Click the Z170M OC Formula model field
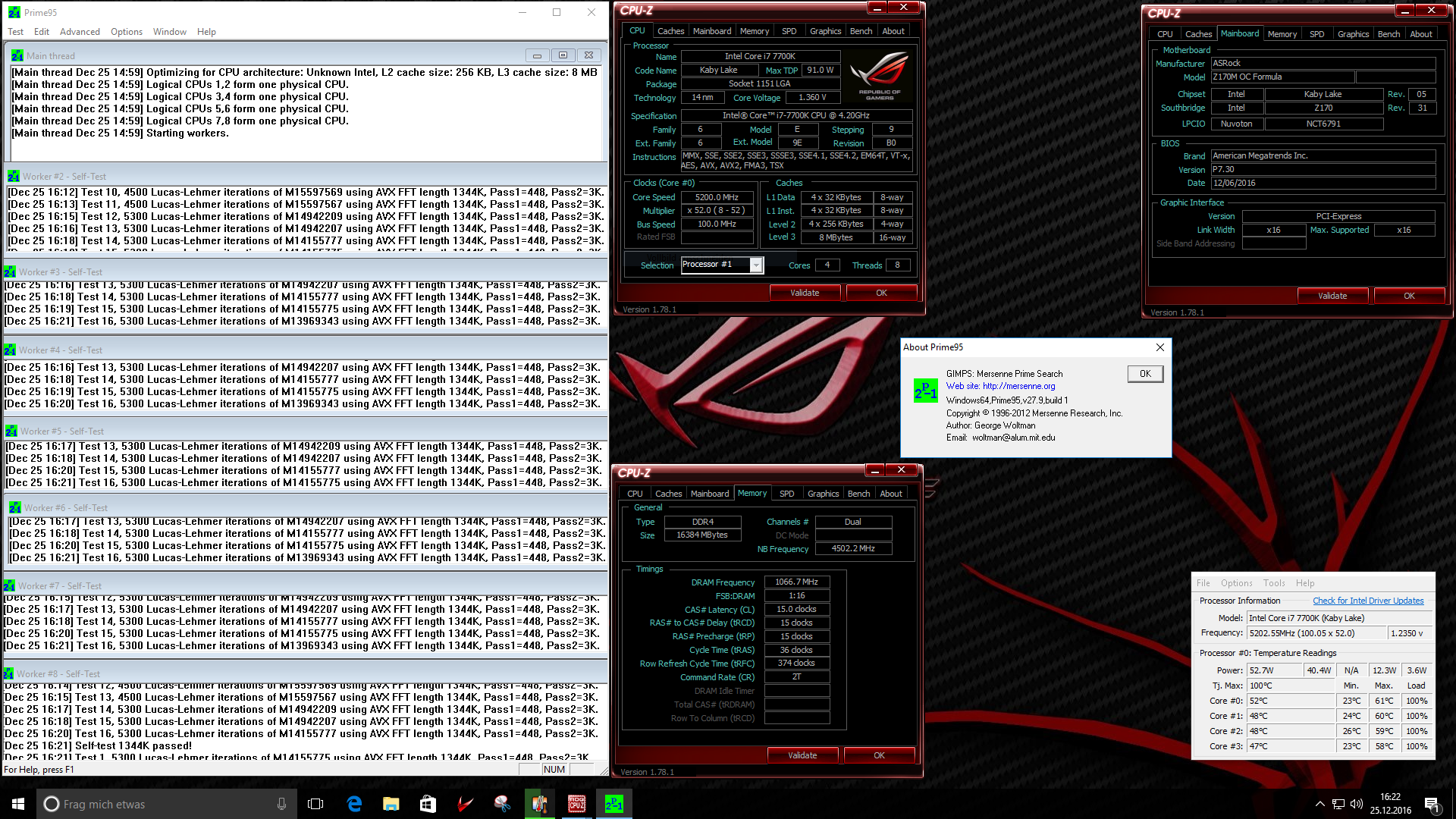Image resolution: width=1456 pixels, height=819 pixels. pyautogui.click(x=1282, y=77)
